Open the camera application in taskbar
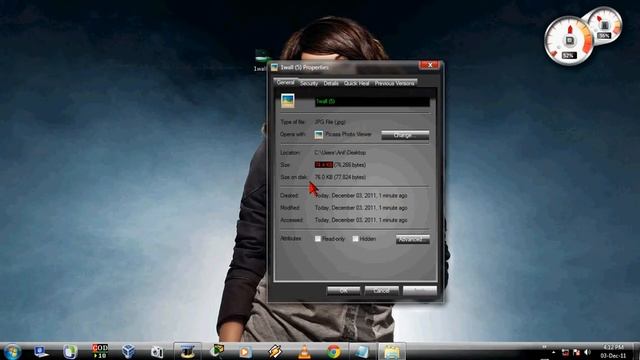The image size is (640, 360). [x=157, y=352]
